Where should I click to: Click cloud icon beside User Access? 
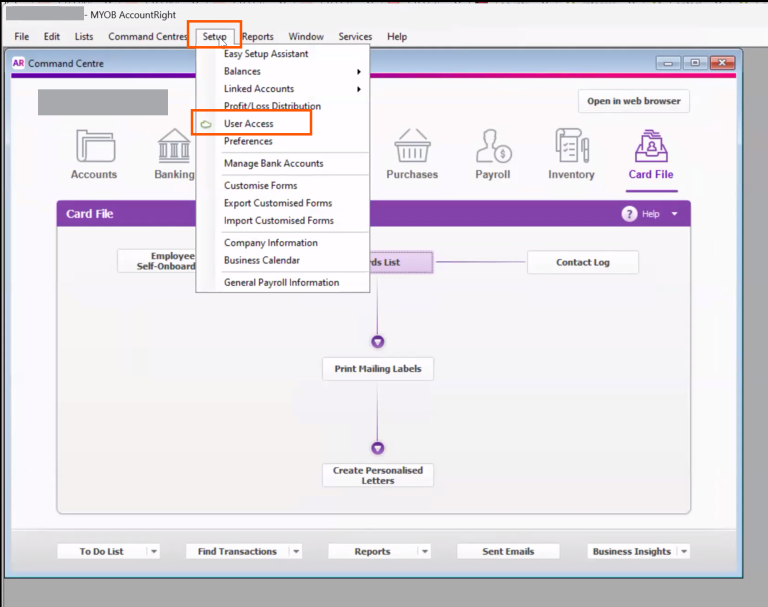coord(206,124)
